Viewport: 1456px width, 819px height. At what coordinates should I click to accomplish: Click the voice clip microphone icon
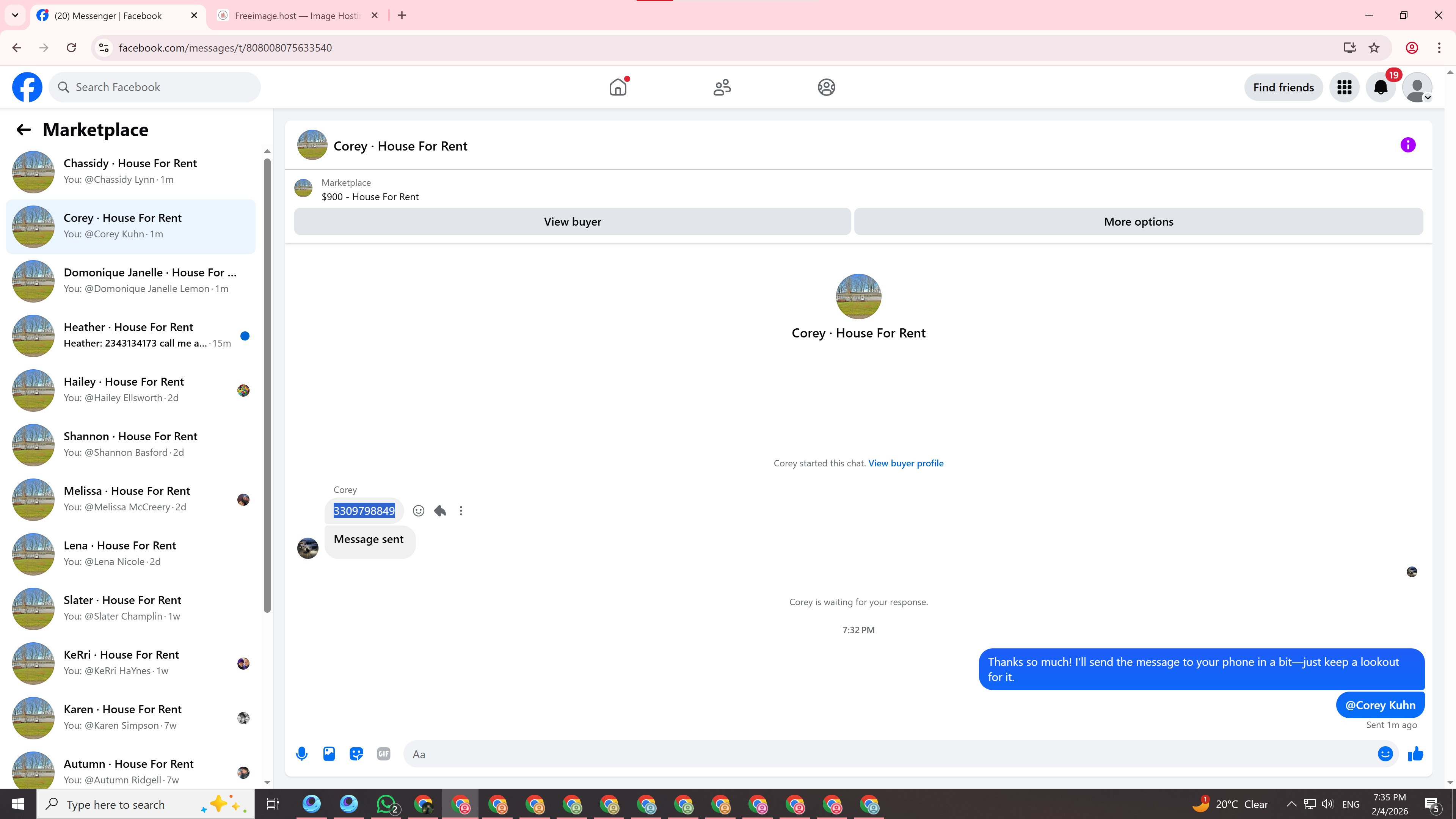302,753
